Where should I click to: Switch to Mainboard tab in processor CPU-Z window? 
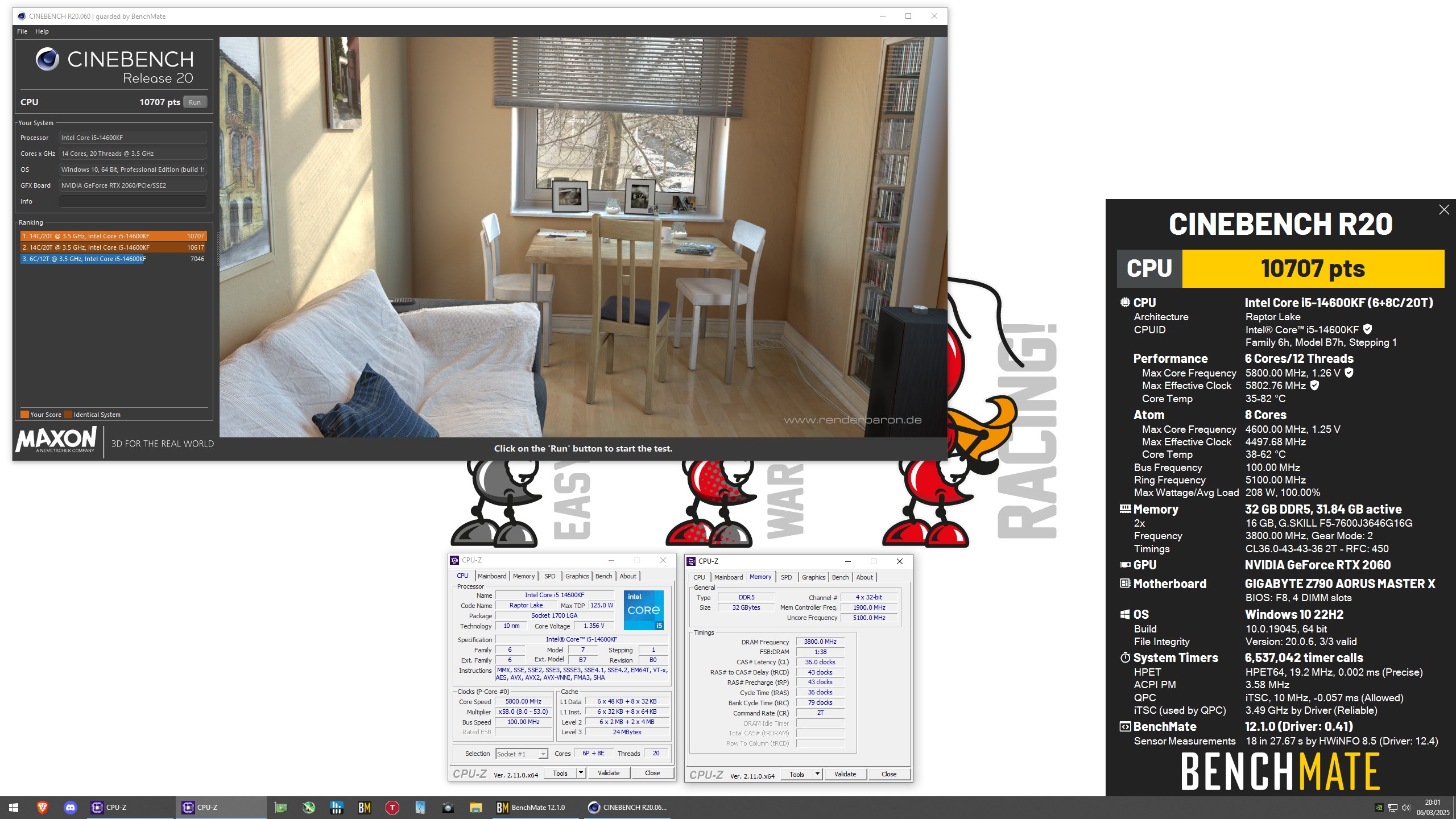click(x=492, y=576)
